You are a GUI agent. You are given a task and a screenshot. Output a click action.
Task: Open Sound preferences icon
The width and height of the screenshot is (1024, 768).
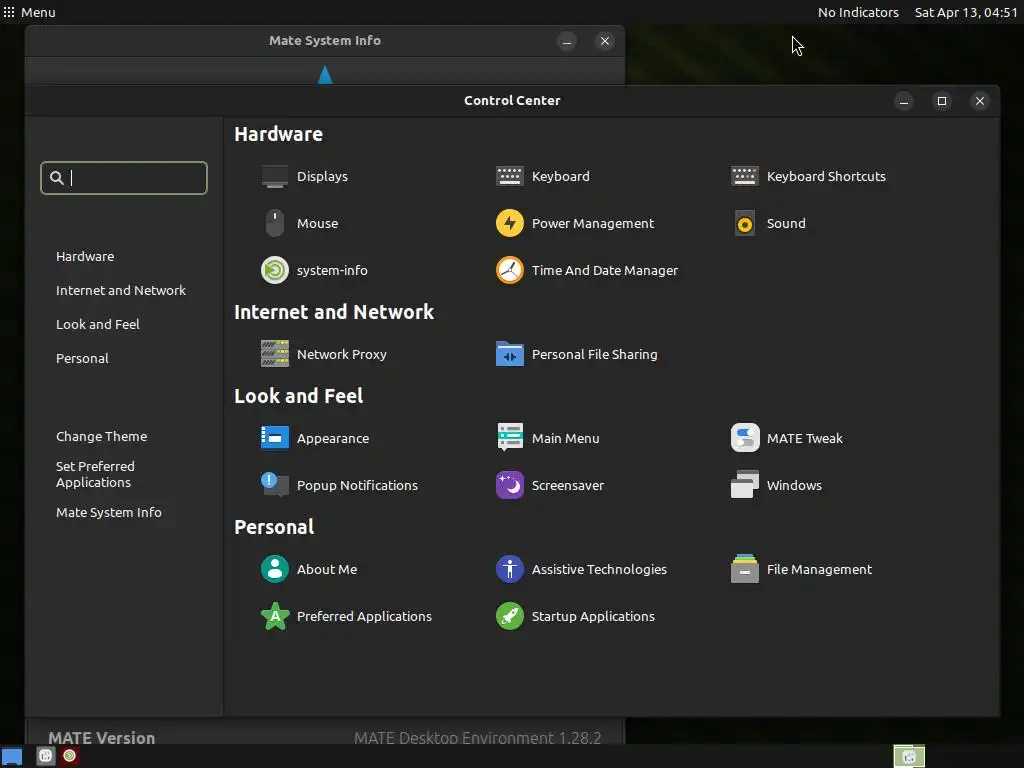tap(744, 223)
